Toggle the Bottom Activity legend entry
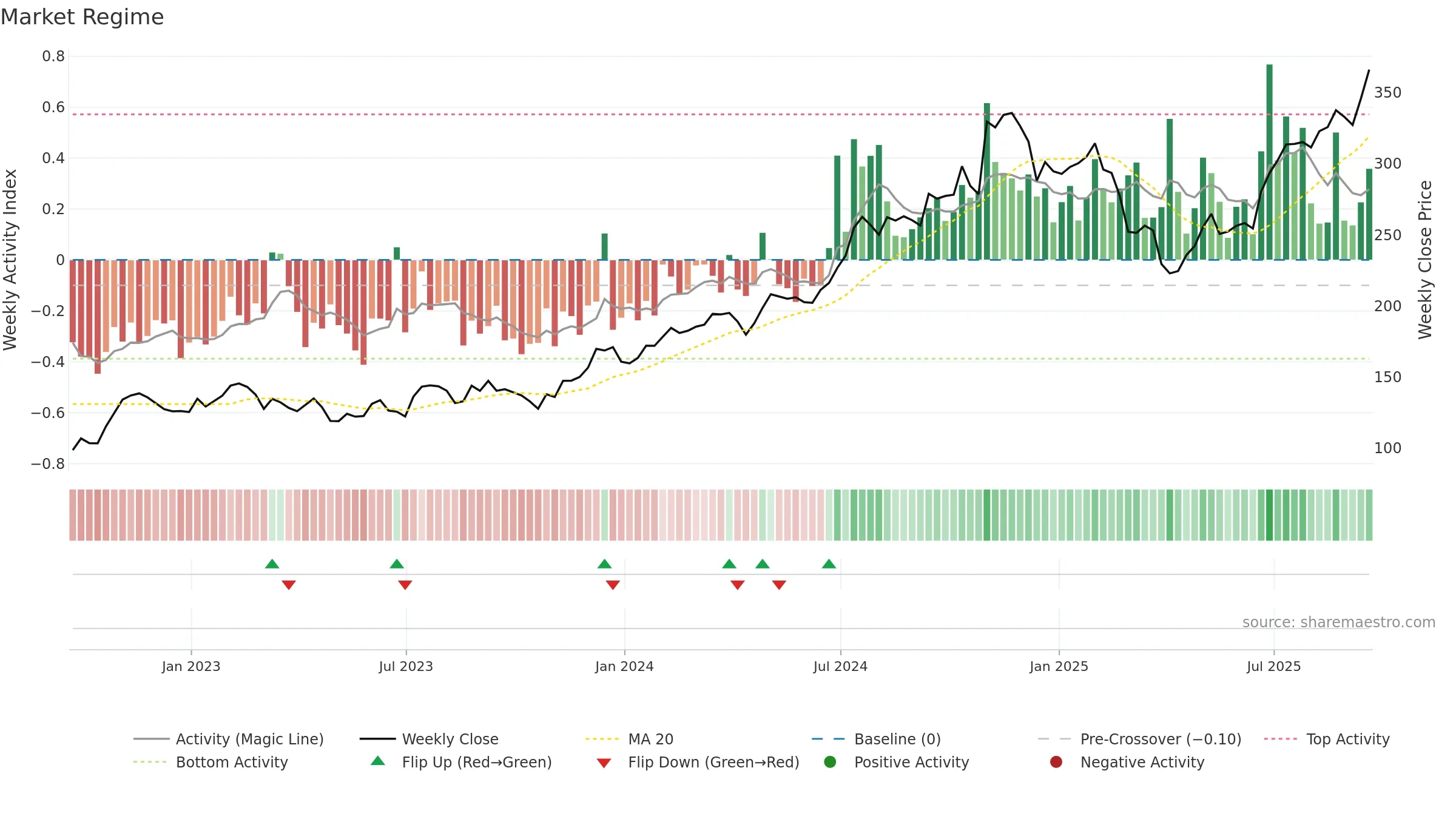Viewport: 1456px width, 819px height. coord(211,762)
